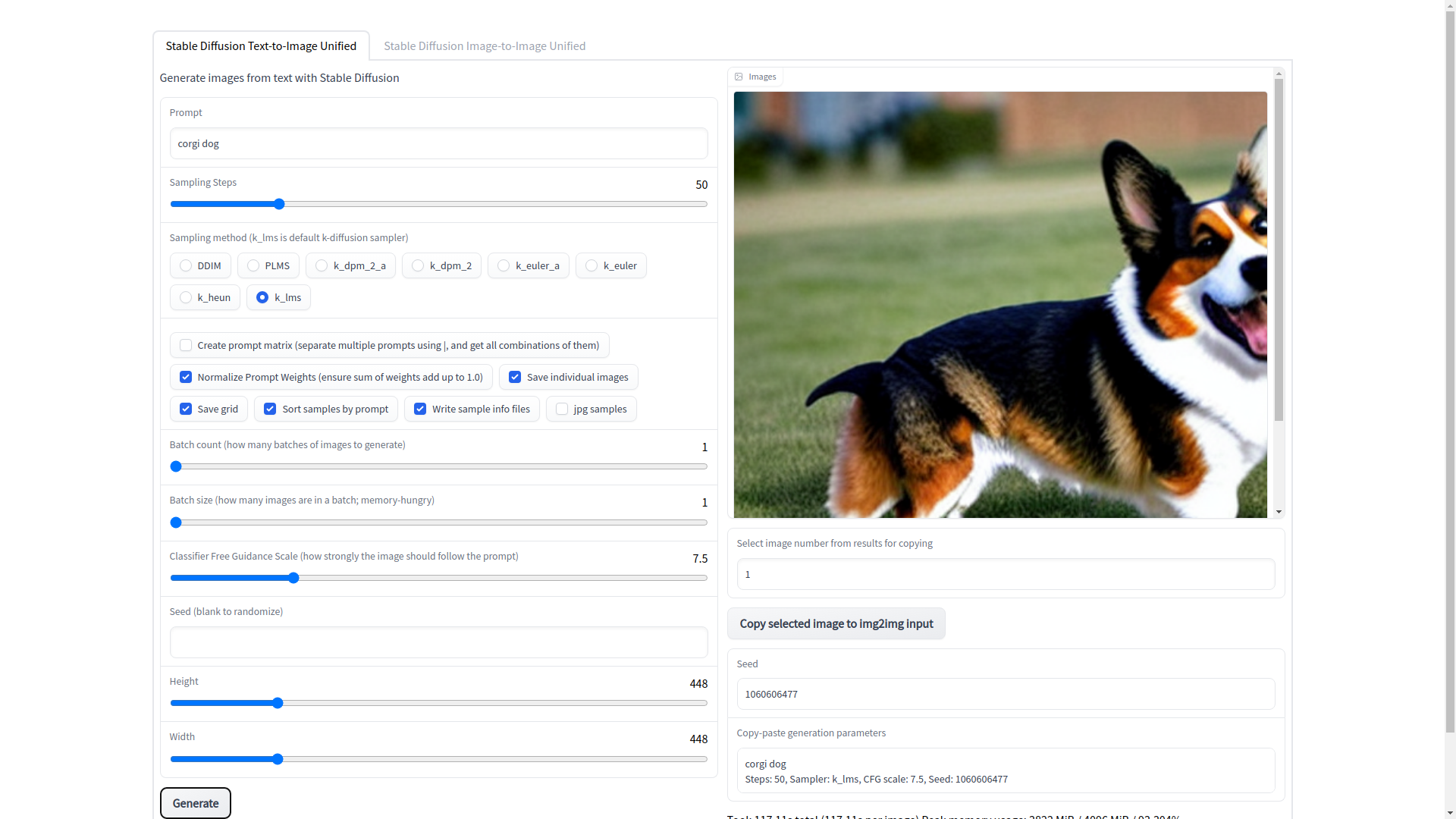The height and width of the screenshot is (819, 1456).
Task: Disable Sort samples by prompt
Action: coord(270,409)
